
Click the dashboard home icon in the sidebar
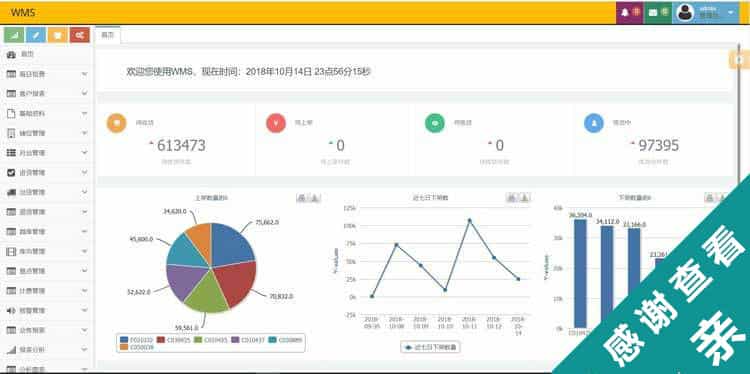[x=11, y=55]
